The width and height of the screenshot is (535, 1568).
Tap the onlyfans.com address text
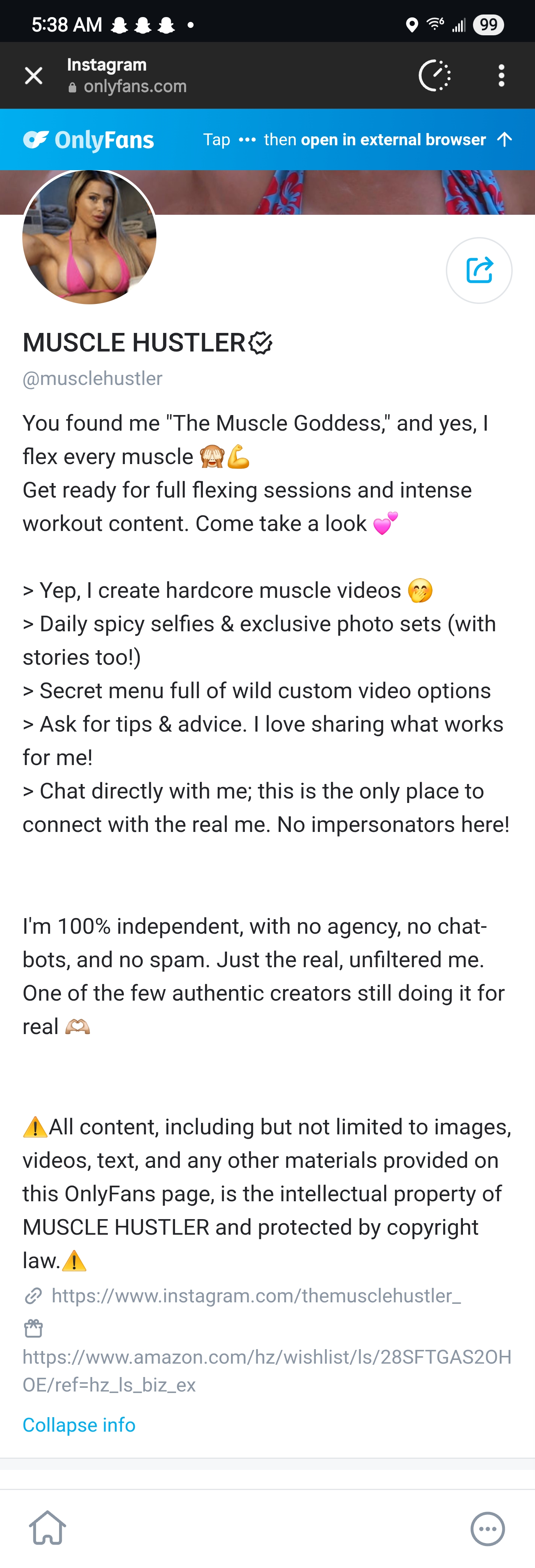click(135, 87)
